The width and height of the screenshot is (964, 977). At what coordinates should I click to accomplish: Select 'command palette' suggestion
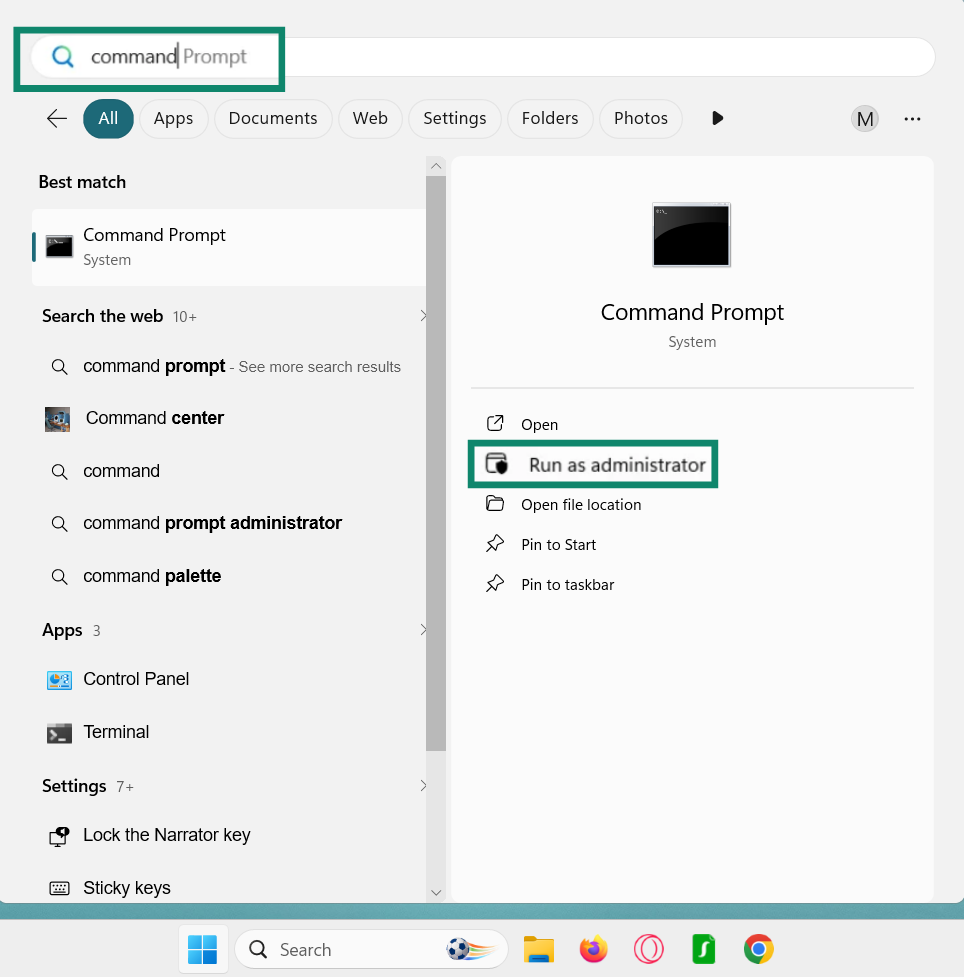coord(229,576)
